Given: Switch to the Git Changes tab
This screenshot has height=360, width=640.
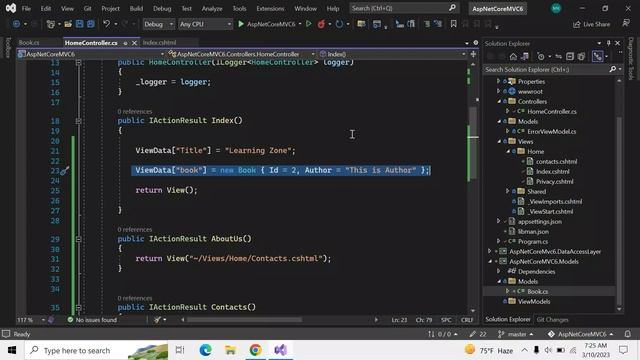Looking at the screenshot, I should [x=552, y=320].
